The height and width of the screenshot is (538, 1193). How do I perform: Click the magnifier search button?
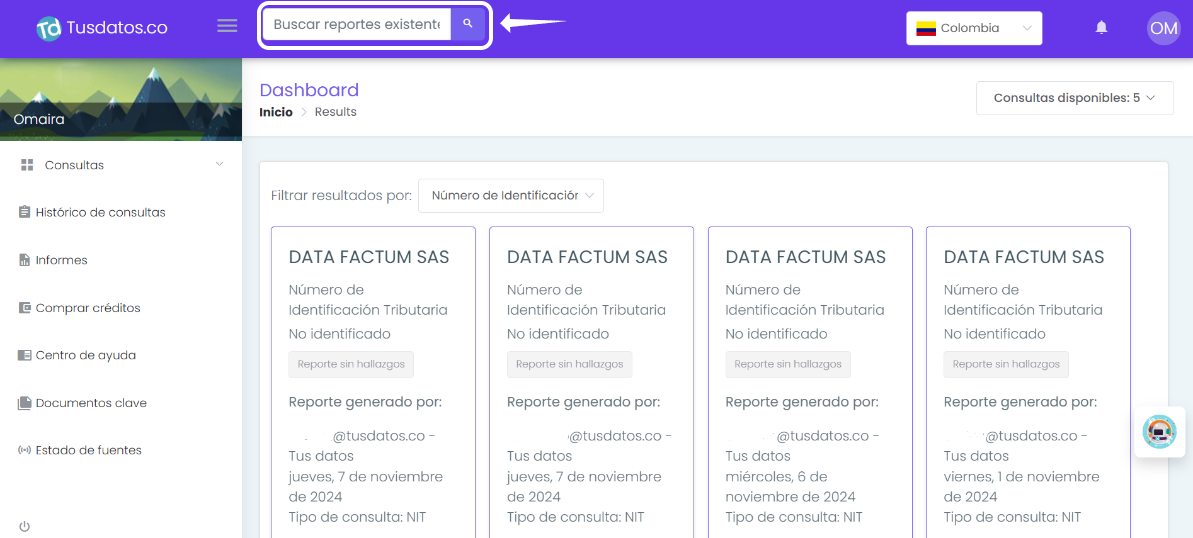click(x=468, y=24)
